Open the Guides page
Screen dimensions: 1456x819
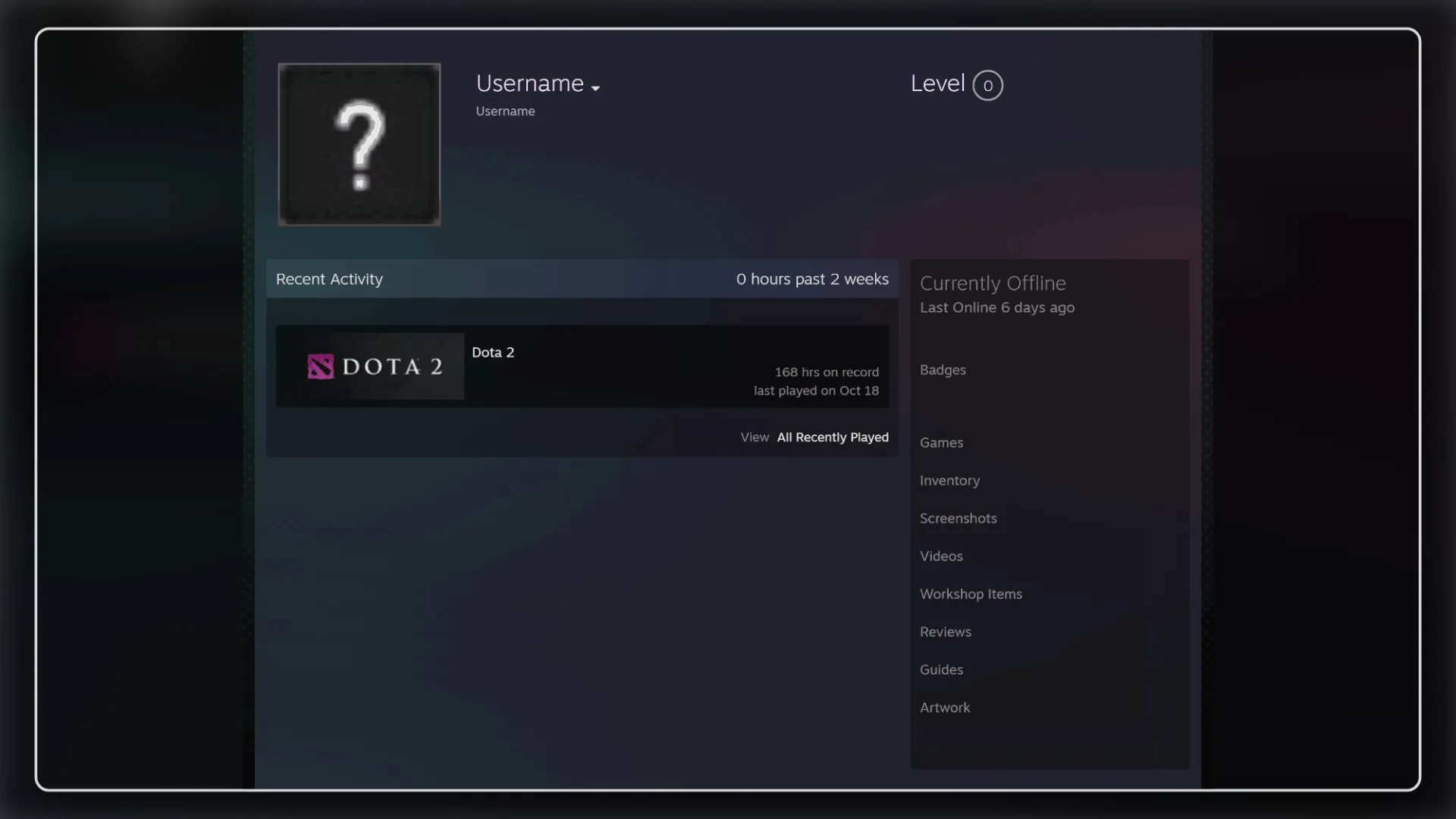pyautogui.click(x=941, y=670)
